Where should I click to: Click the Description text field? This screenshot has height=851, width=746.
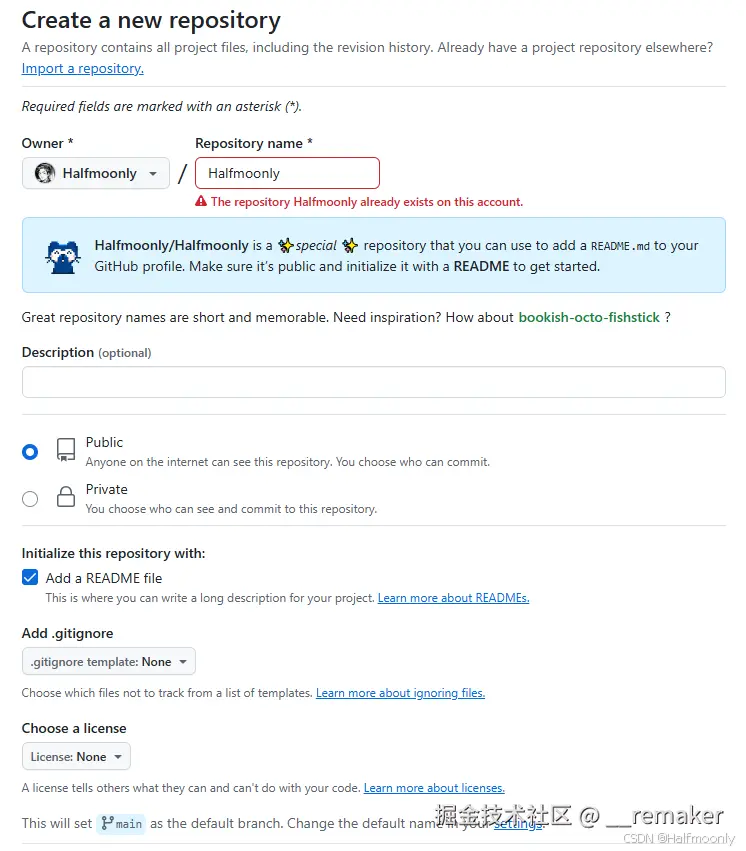(373, 382)
